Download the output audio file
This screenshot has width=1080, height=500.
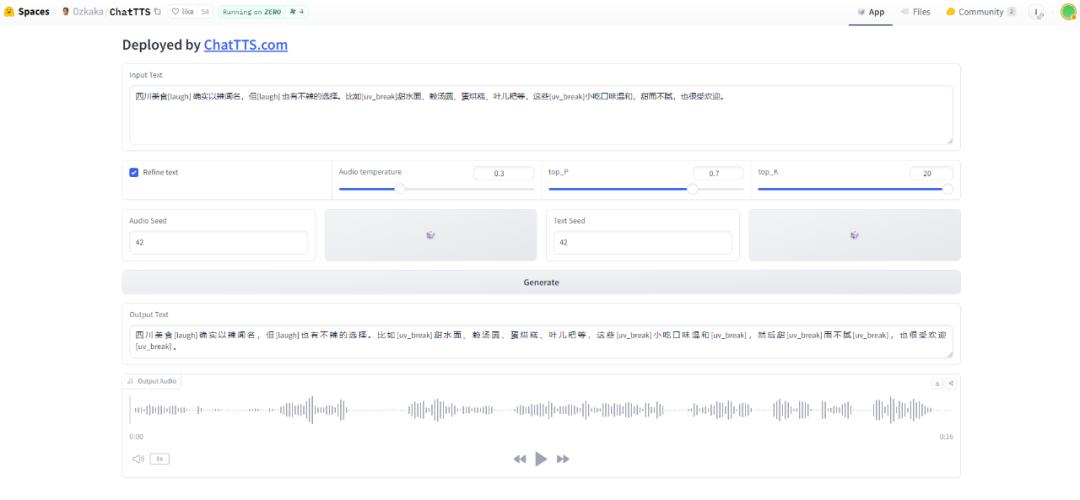(x=937, y=383)
